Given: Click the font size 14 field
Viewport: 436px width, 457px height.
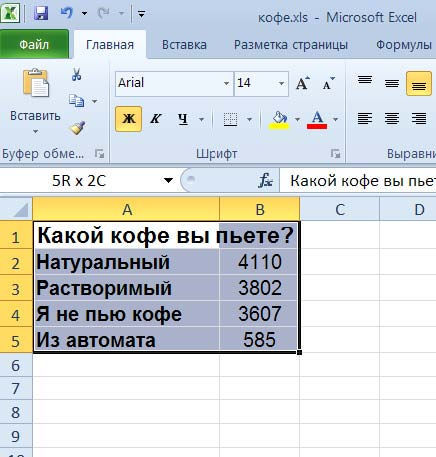Looking at the screenshot, I should [255, 83].
